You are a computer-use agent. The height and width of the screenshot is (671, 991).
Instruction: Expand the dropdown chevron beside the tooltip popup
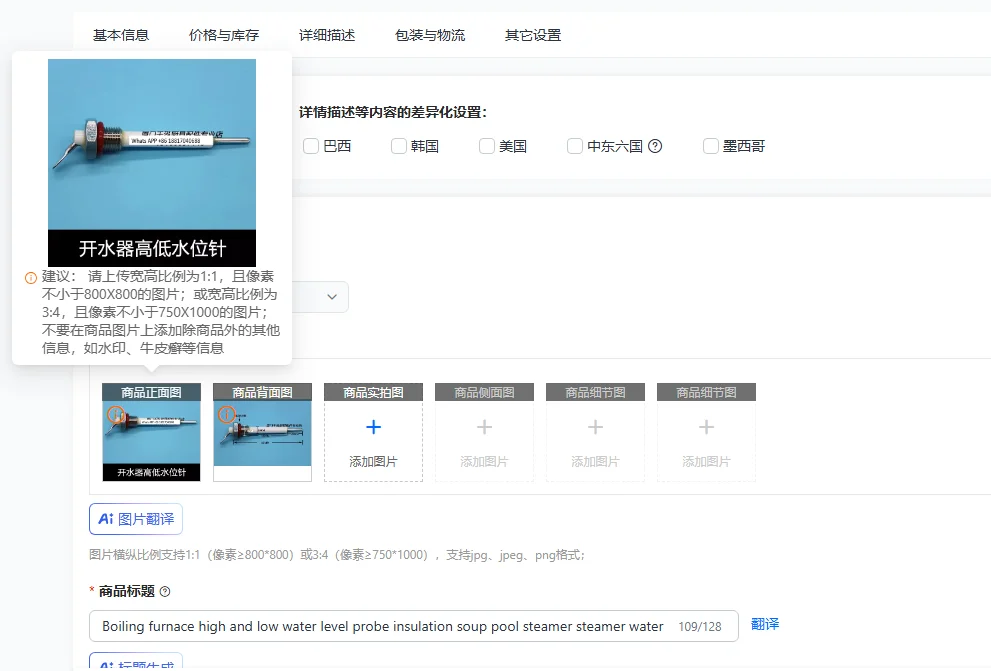tap(332, 297)
